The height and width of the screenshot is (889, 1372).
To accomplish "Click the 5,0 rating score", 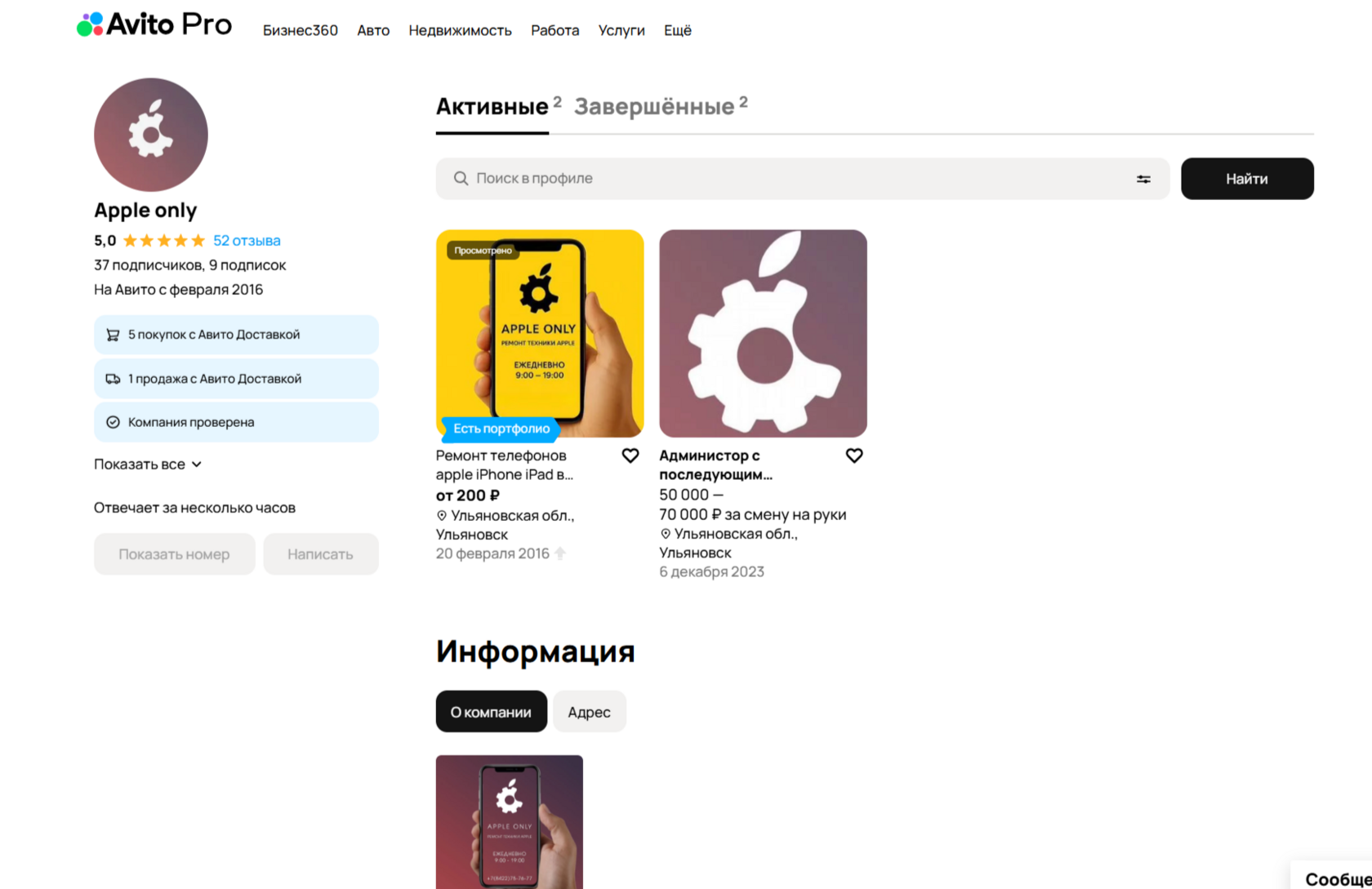I will pos(105,241).
